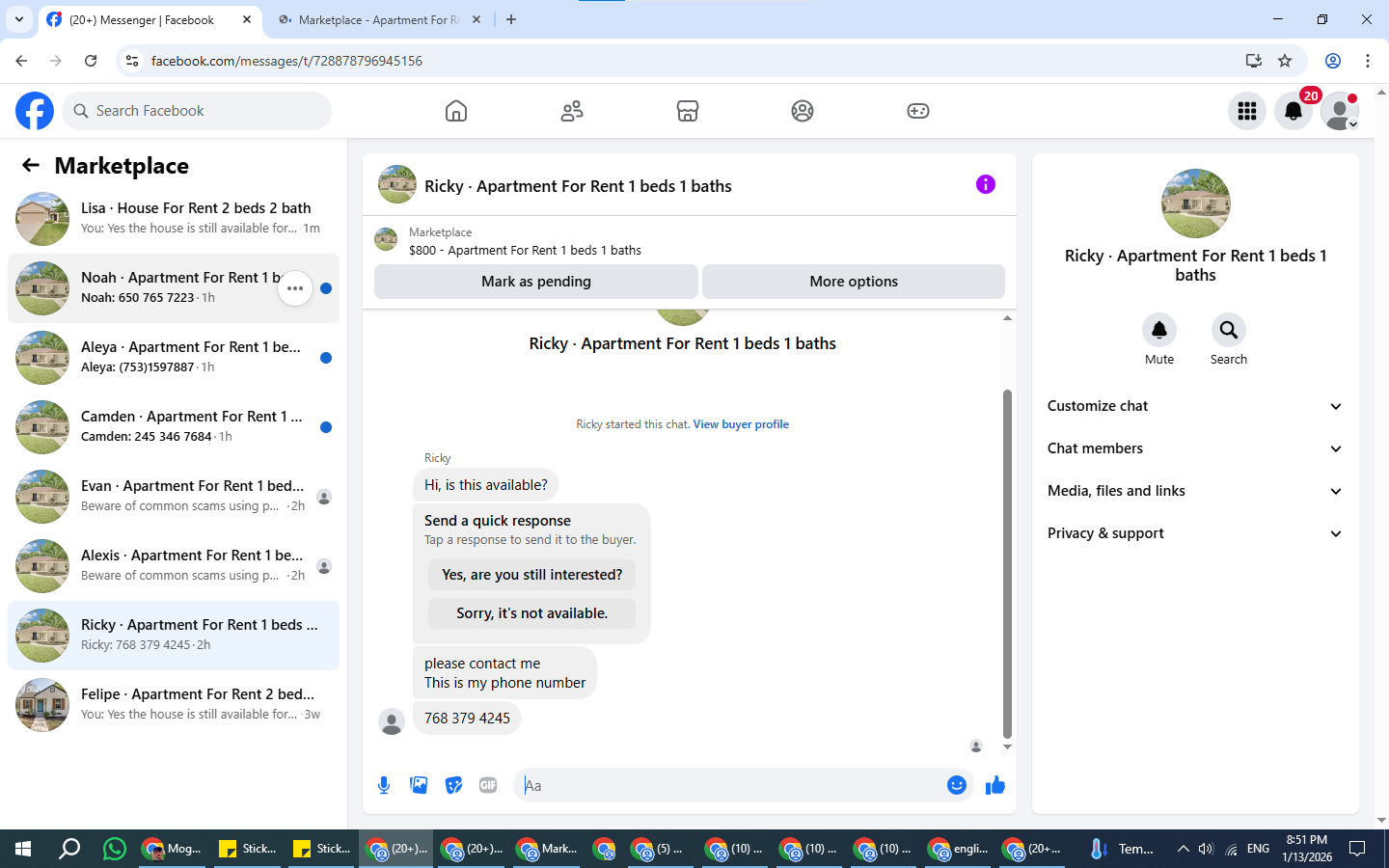This screenshot has width=1389, height=868.
Task: Send 'Sorry, it's not available.' response
Action: point(532,613)
